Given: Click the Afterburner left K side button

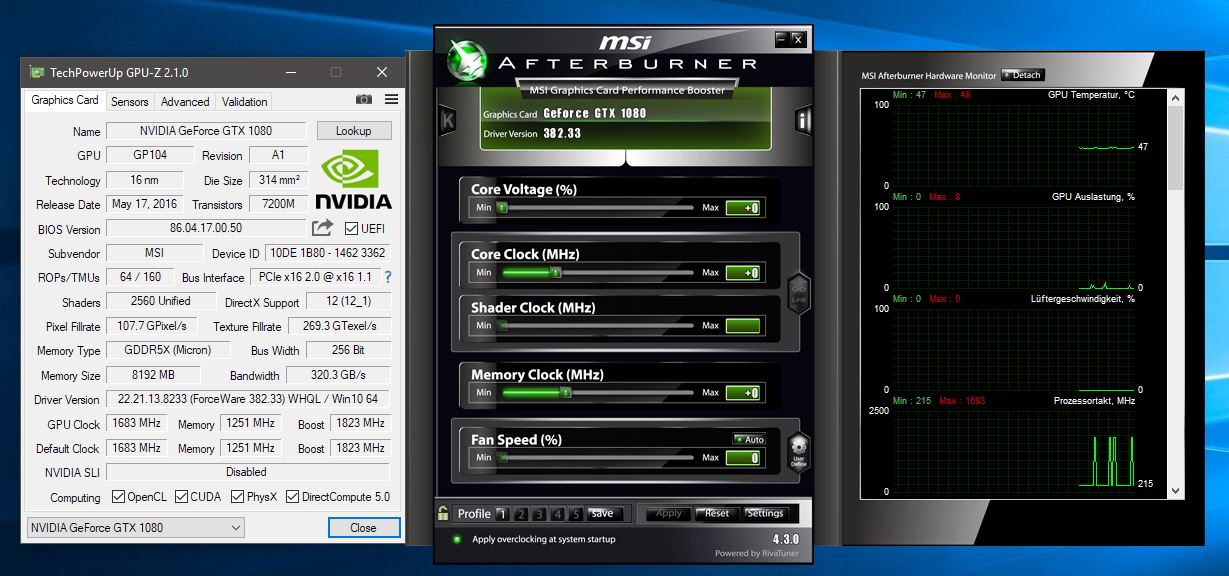Looking at the screenshot, I should (448, 120).
